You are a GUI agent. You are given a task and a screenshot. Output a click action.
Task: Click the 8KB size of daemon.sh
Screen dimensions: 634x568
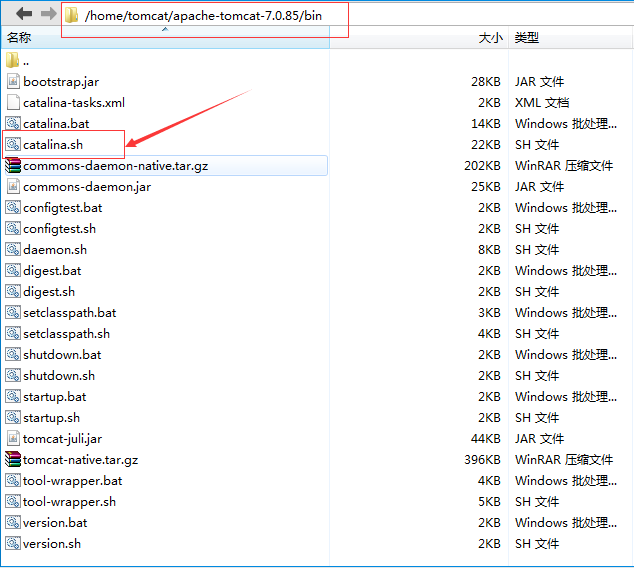[489, 250]
